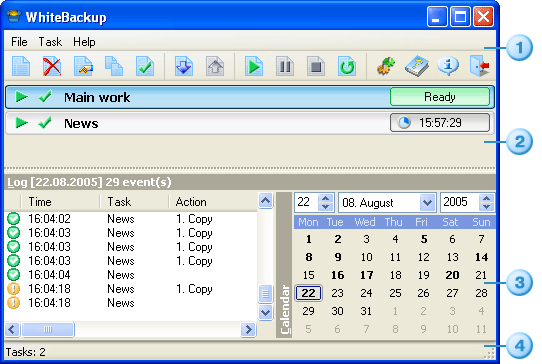Expand the 08. August month dropdown
Viewport: 542px width, 364px height.
point(427,202)
